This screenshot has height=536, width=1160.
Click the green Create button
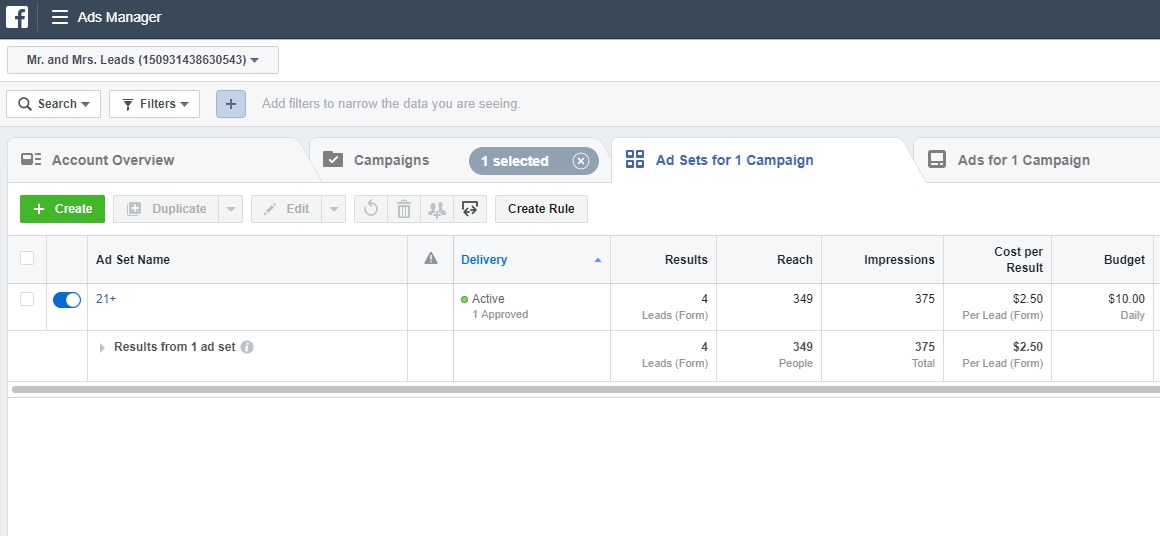pyautogui.click(x=62, y=209)
